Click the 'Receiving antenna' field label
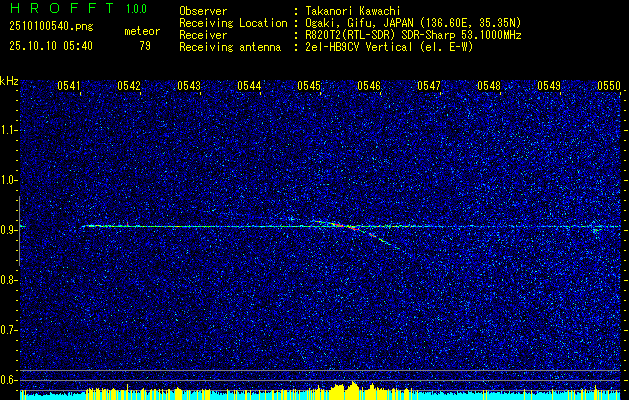The width and height of the screenshot is (629, 400). pos(230,47)
